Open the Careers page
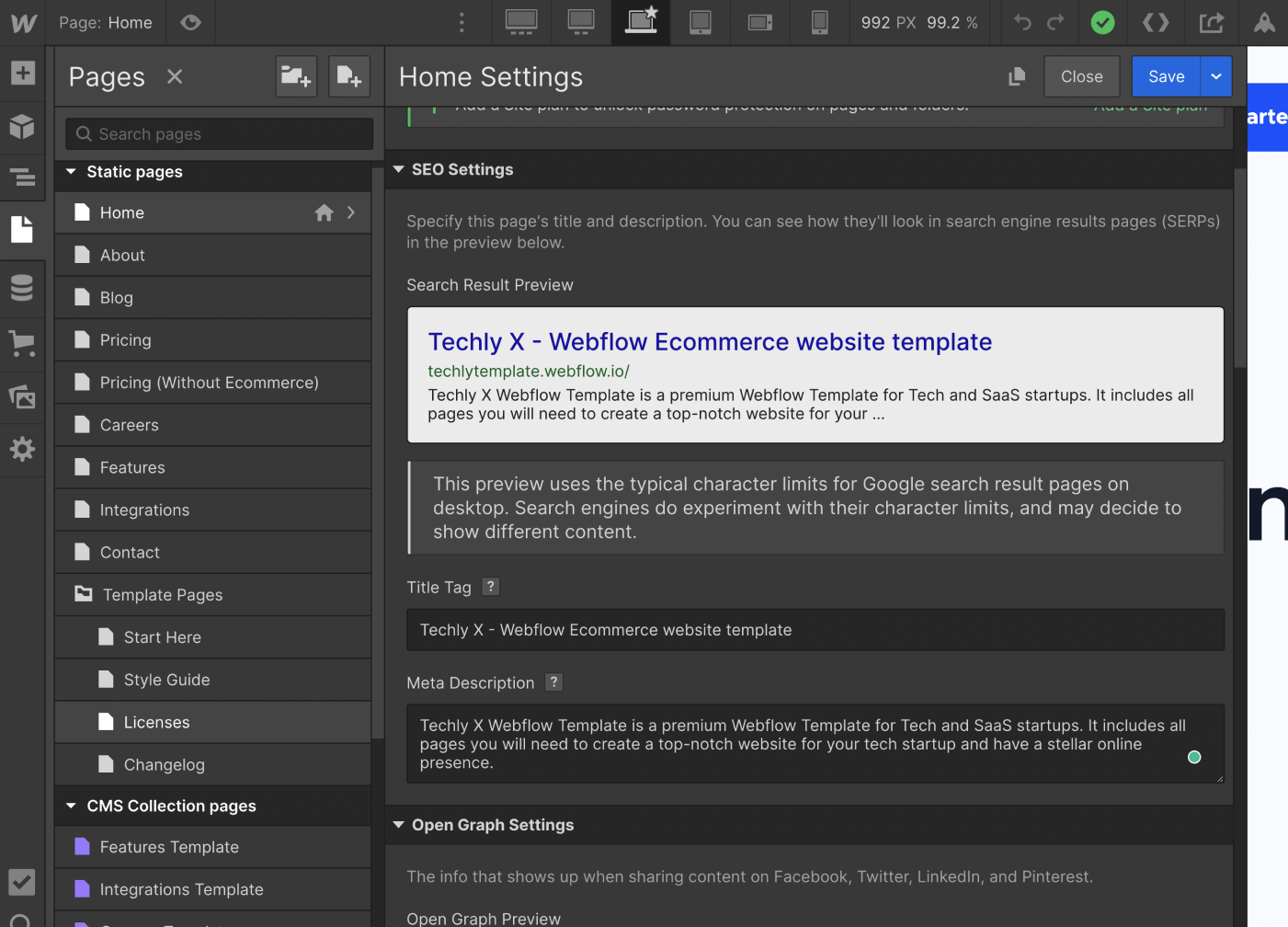This screenshot has width=1288, height=927. [212, 425]
